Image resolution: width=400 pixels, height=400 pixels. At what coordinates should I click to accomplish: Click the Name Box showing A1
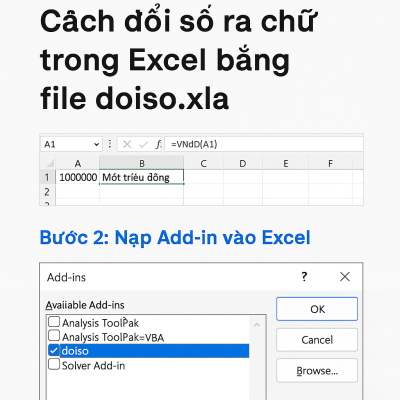[71, 145]
